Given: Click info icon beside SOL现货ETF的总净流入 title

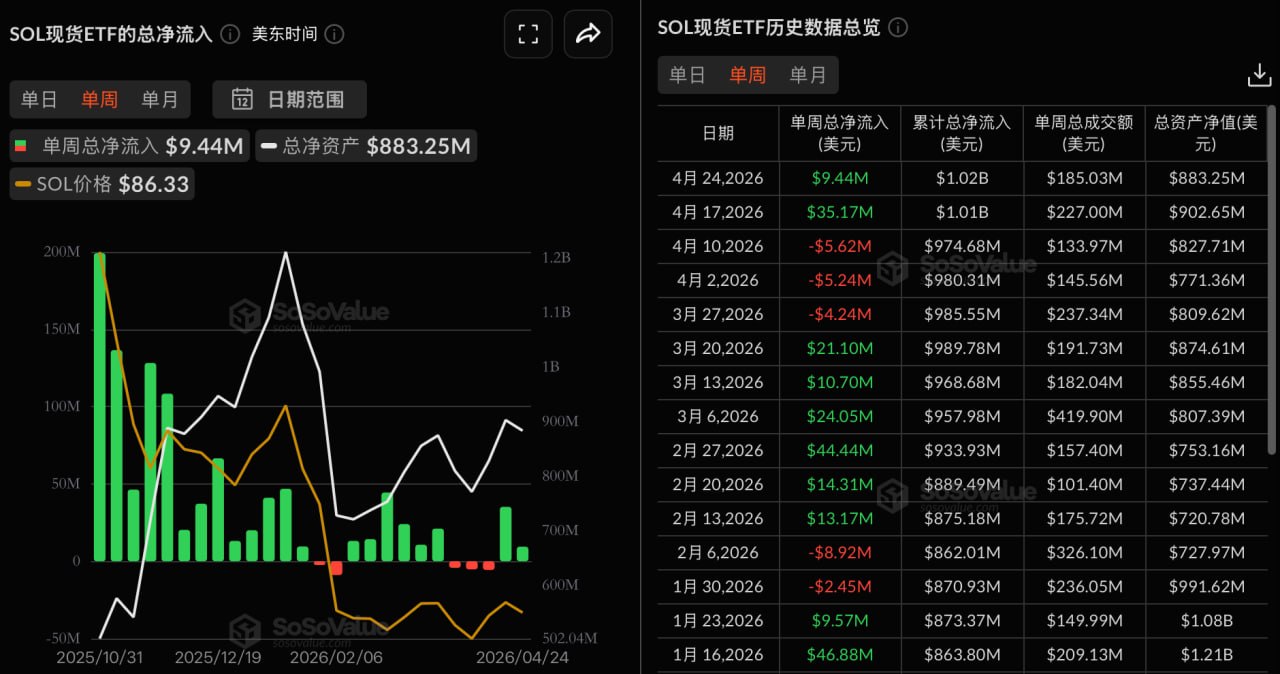Looking at the screenshot, I should click(x=230, y=34).
